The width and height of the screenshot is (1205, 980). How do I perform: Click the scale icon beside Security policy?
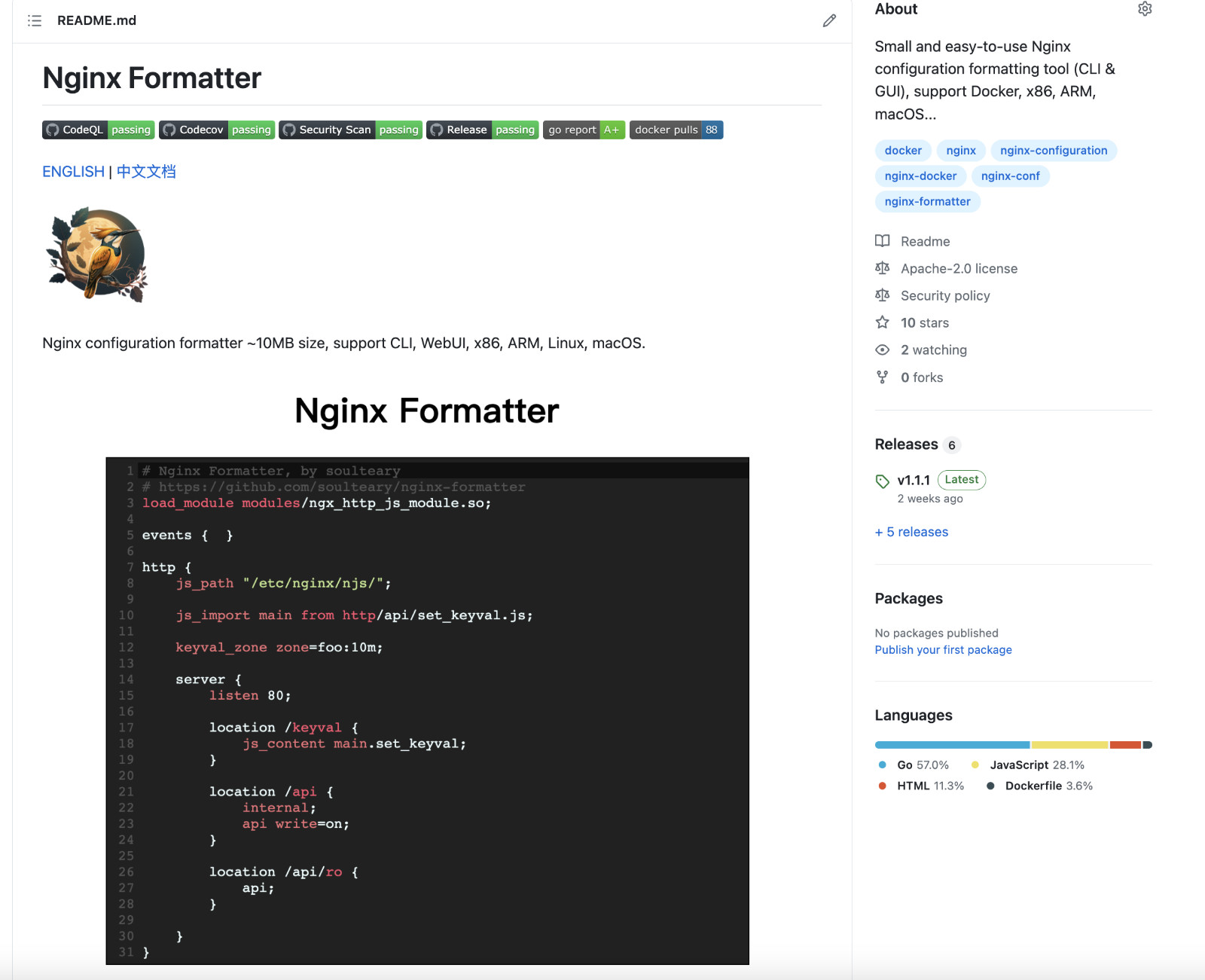(883, 295)
